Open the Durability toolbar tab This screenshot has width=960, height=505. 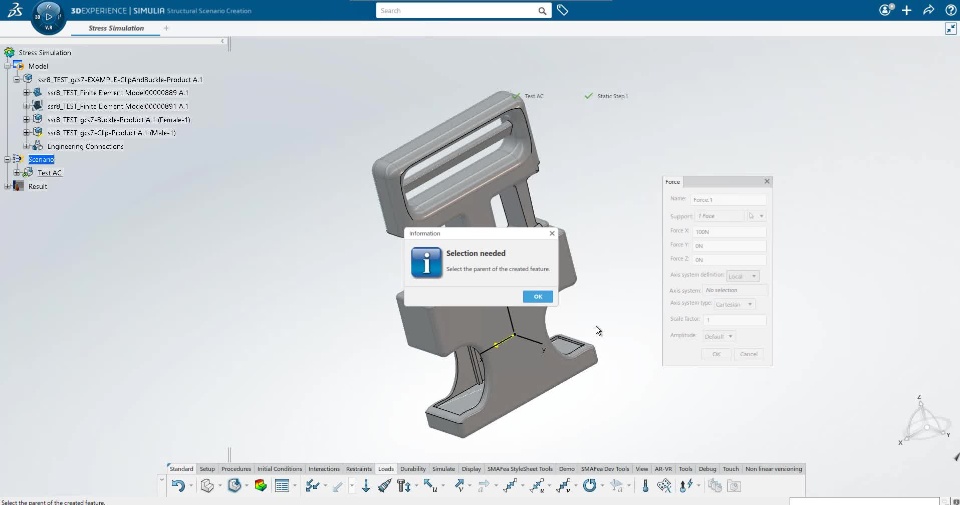[413, 469]
